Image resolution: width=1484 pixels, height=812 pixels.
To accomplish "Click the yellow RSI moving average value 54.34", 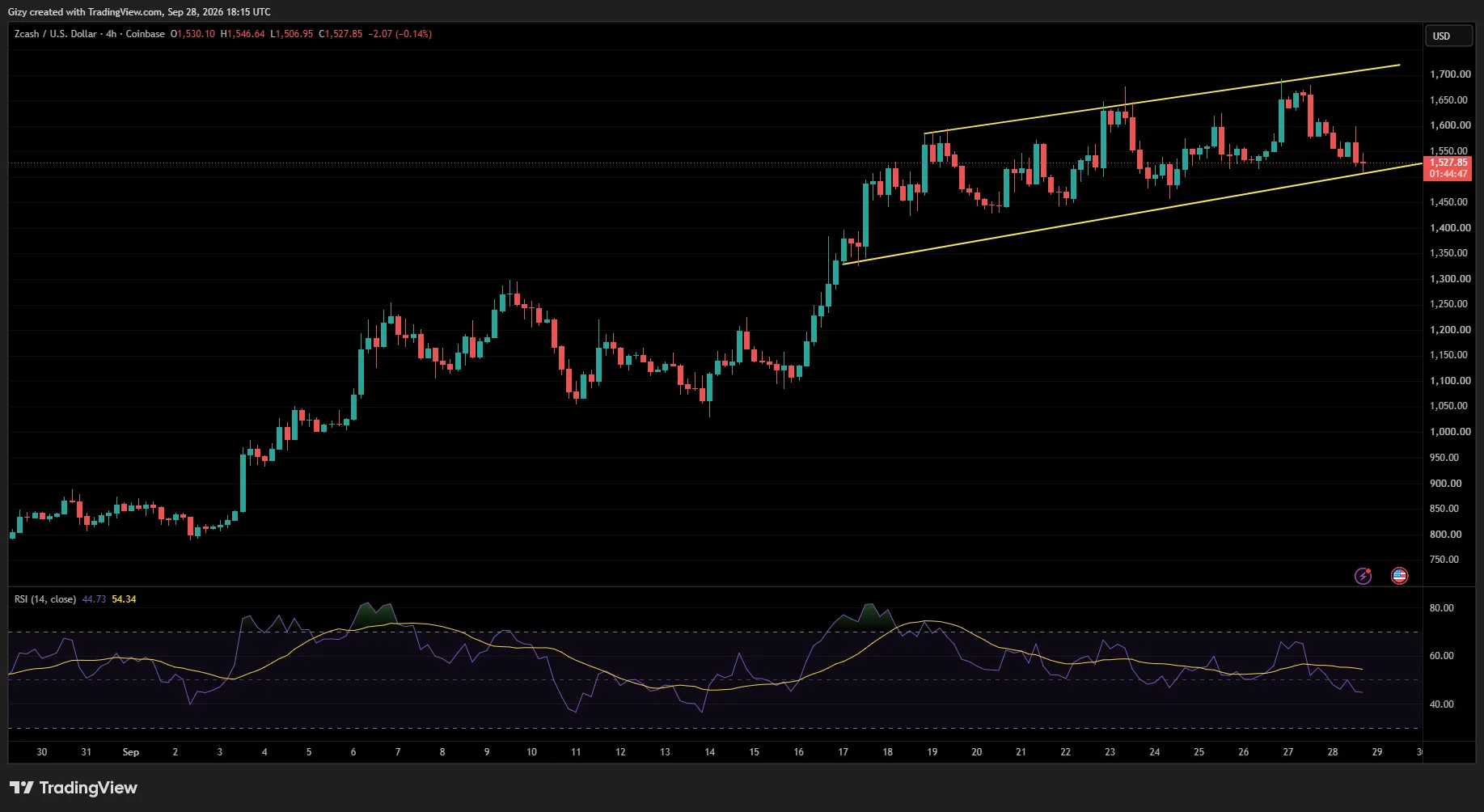I will [x=124, y=599].
